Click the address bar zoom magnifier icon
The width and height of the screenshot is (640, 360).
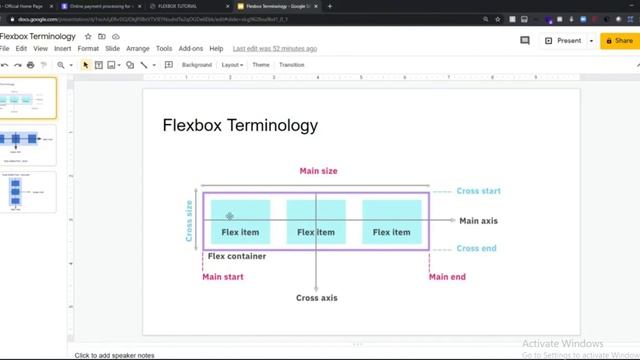(x=485, y=19)
